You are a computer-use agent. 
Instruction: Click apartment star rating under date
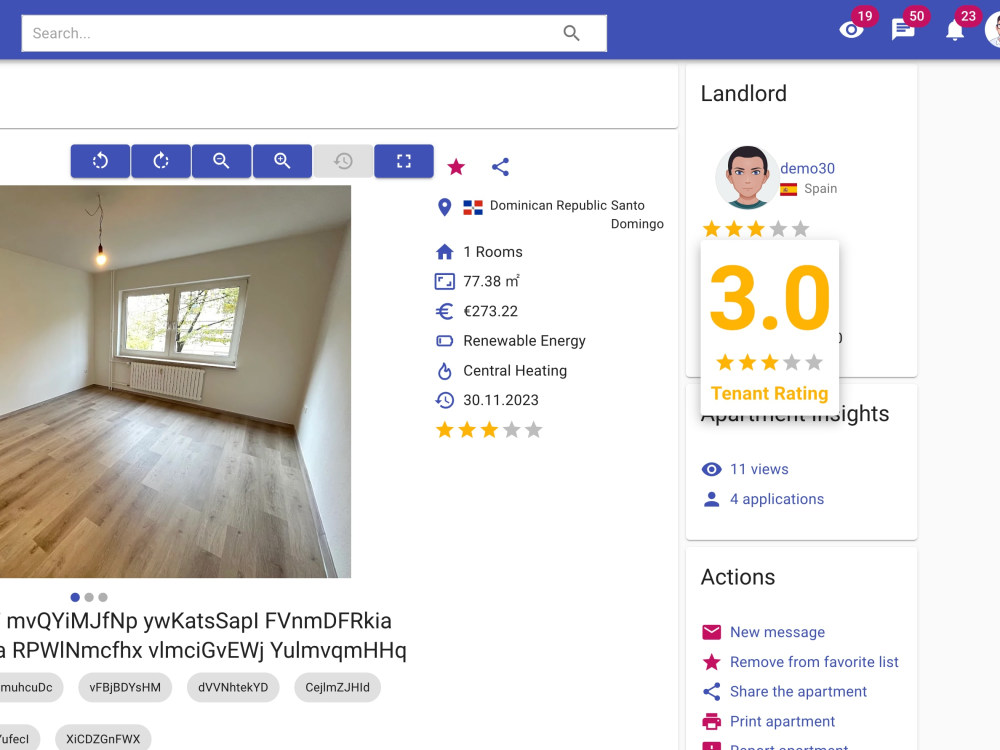[489, 430]
